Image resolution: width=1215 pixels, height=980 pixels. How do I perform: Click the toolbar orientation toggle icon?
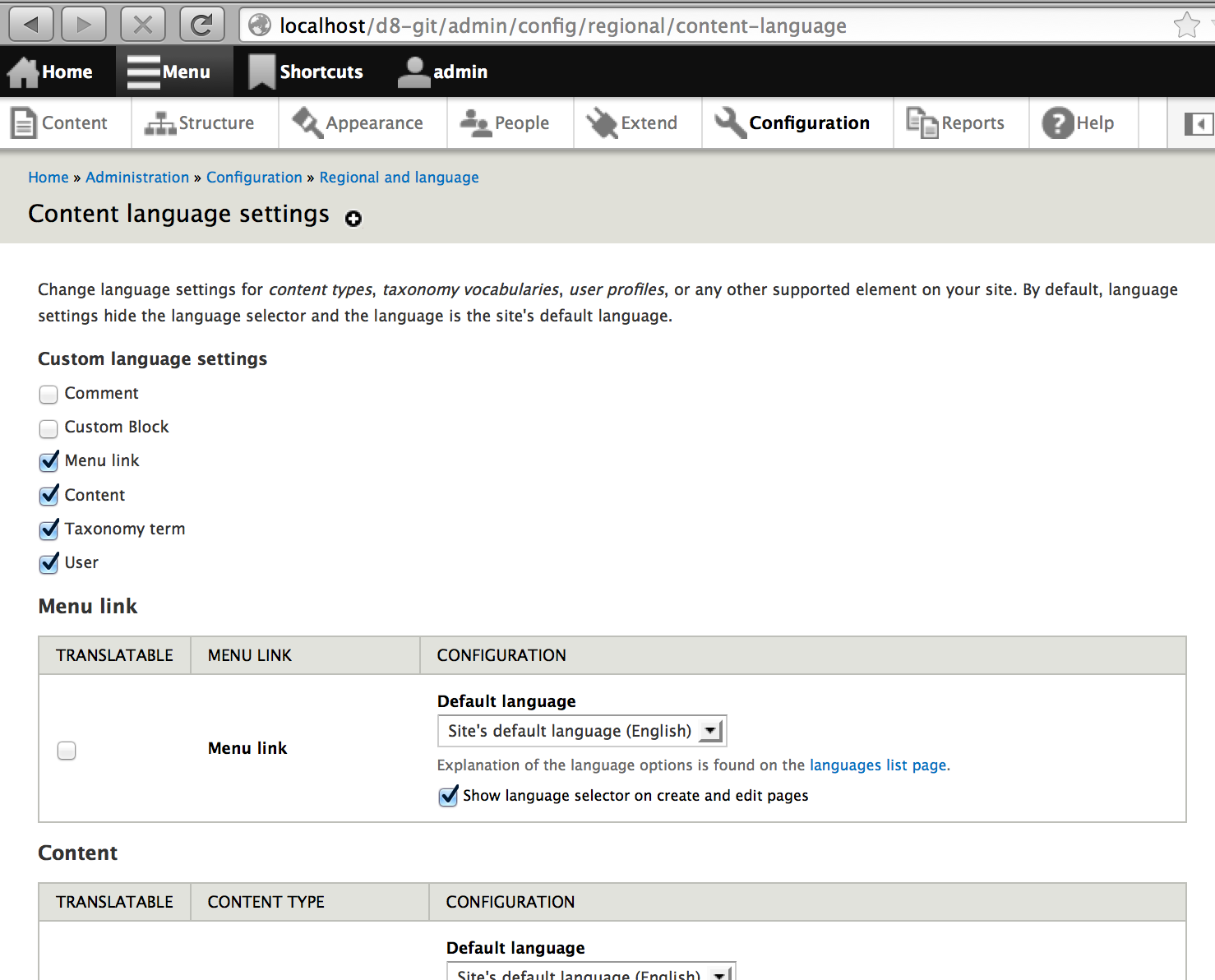point(1198,124)
